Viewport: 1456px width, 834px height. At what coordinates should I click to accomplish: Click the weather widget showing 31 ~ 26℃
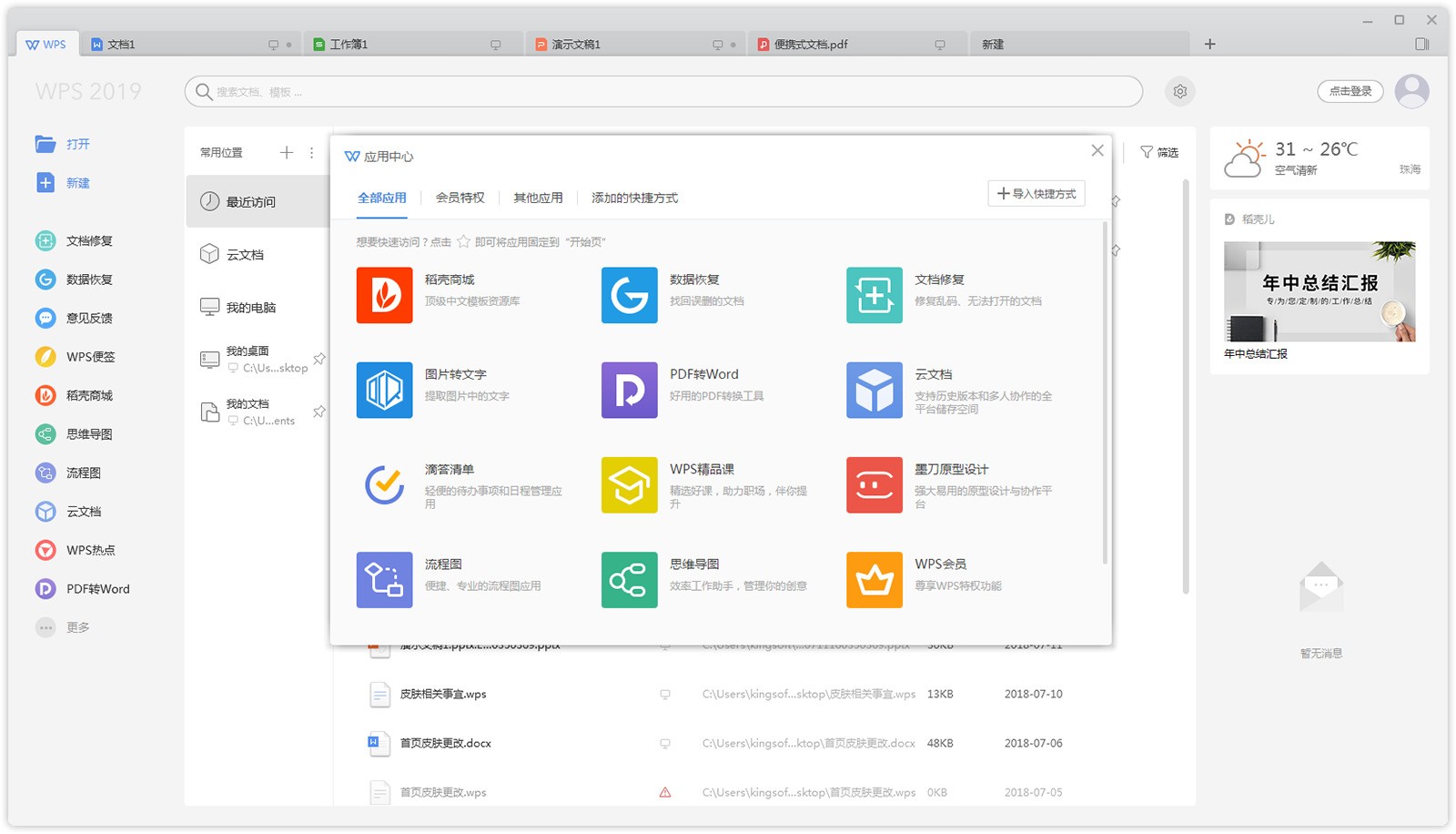[x=1319, y=158]
